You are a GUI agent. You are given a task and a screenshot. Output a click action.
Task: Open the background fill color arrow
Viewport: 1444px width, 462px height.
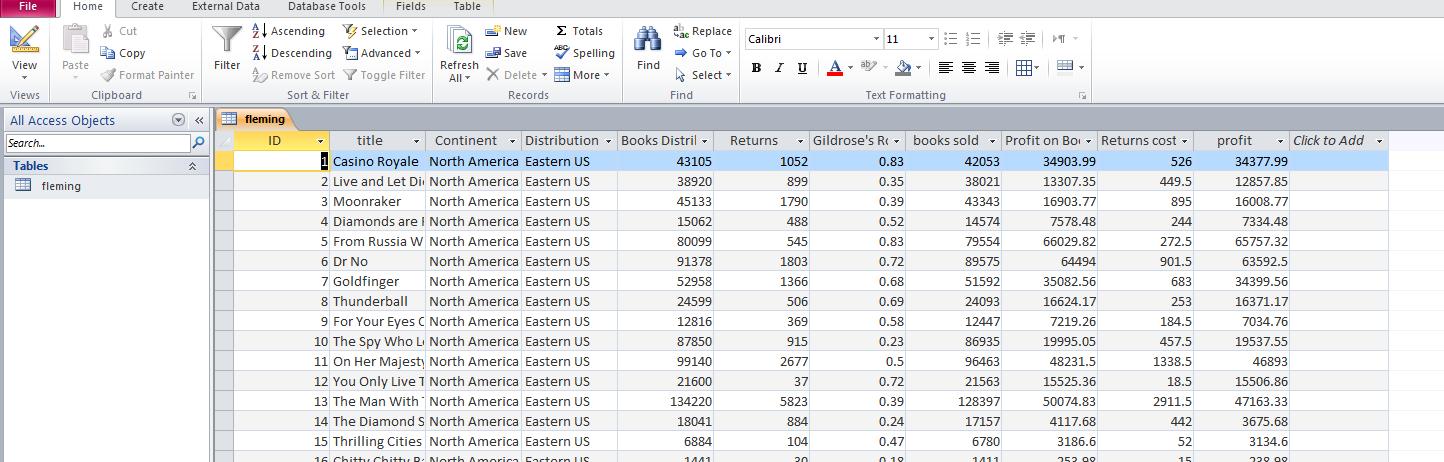pyautogui.click(x=919, y=68)
